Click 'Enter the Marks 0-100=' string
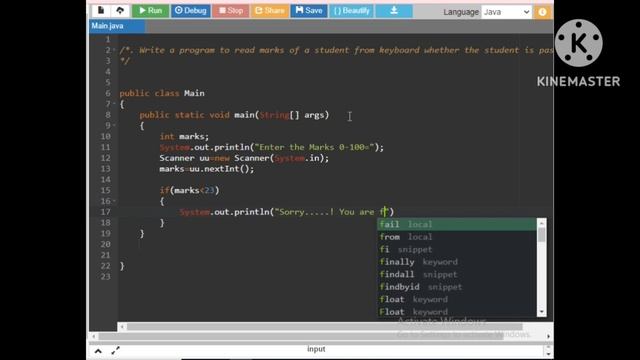 [314, 147]
